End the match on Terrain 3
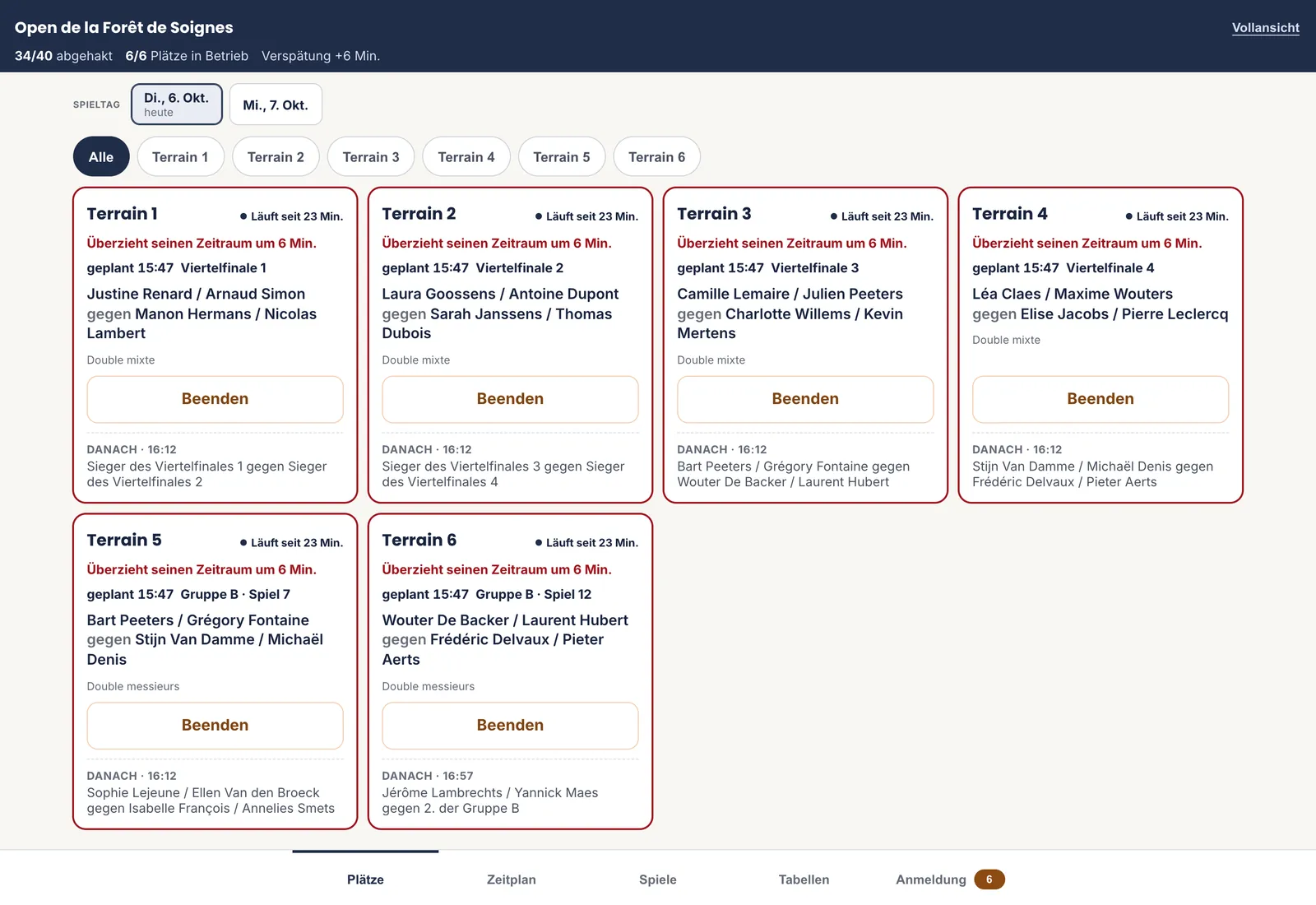 (x=805, y=399)
